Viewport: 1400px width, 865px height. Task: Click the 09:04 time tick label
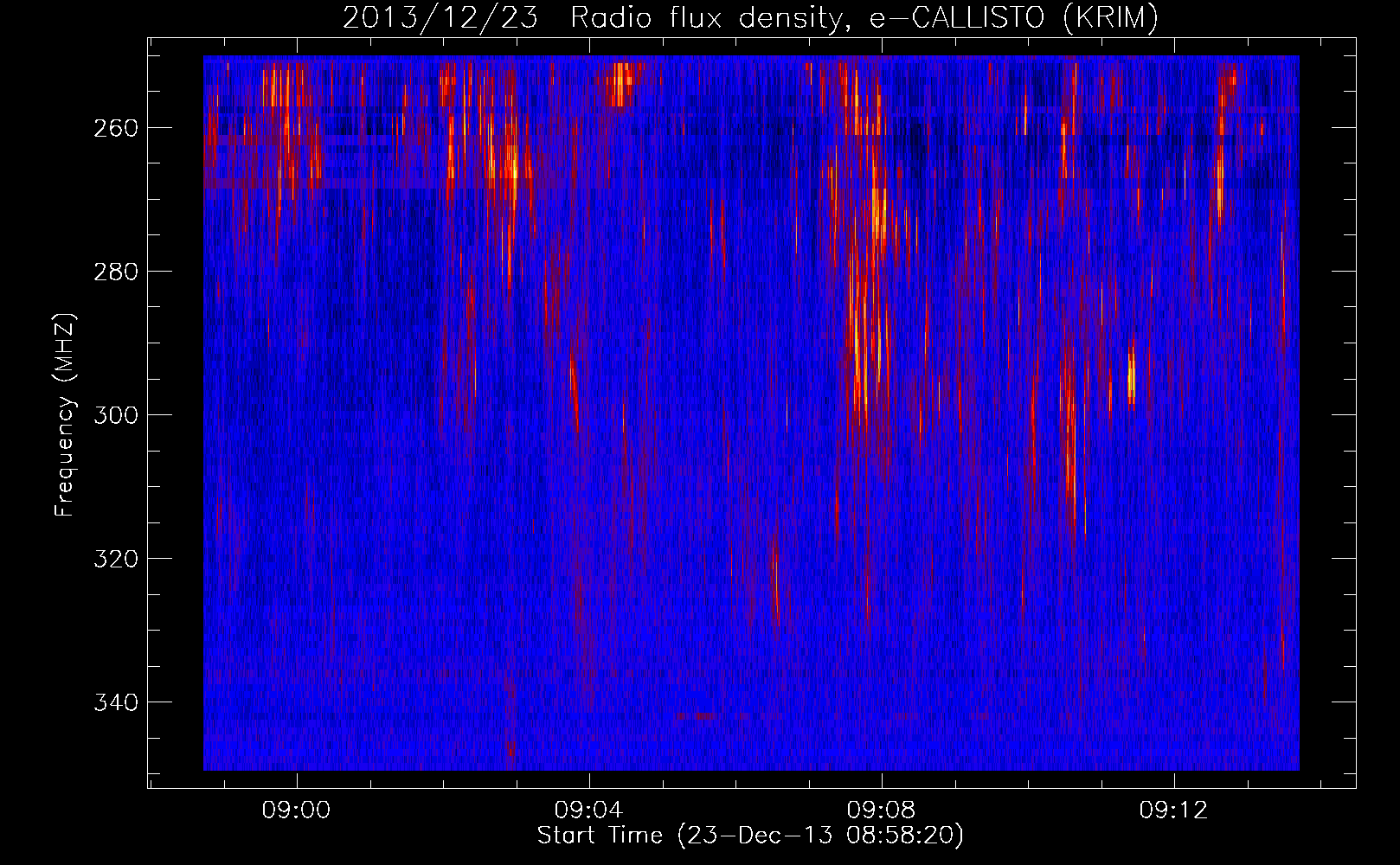pos(589,811)
